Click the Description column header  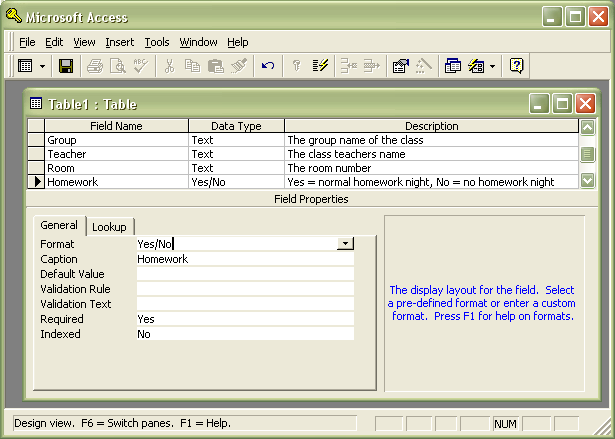pyautogui.click(x=431, y=126)
